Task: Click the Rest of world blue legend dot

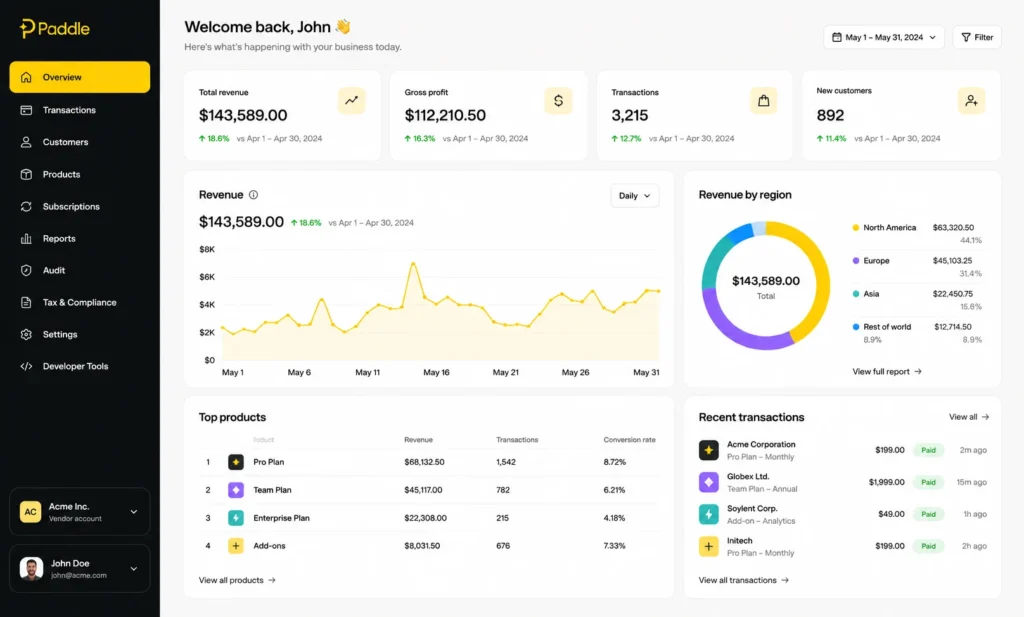Action: pyautogui.click(x=856, y=326)
